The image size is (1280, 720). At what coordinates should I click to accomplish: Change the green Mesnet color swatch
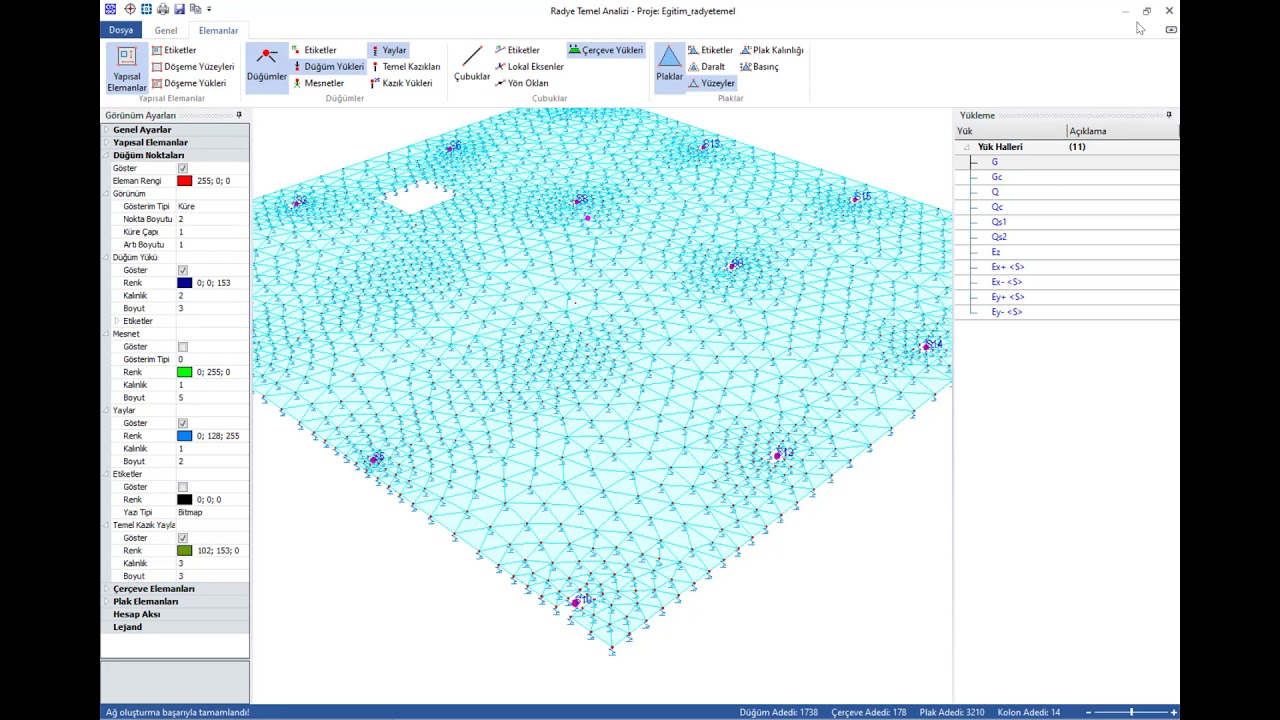(184, 372)
